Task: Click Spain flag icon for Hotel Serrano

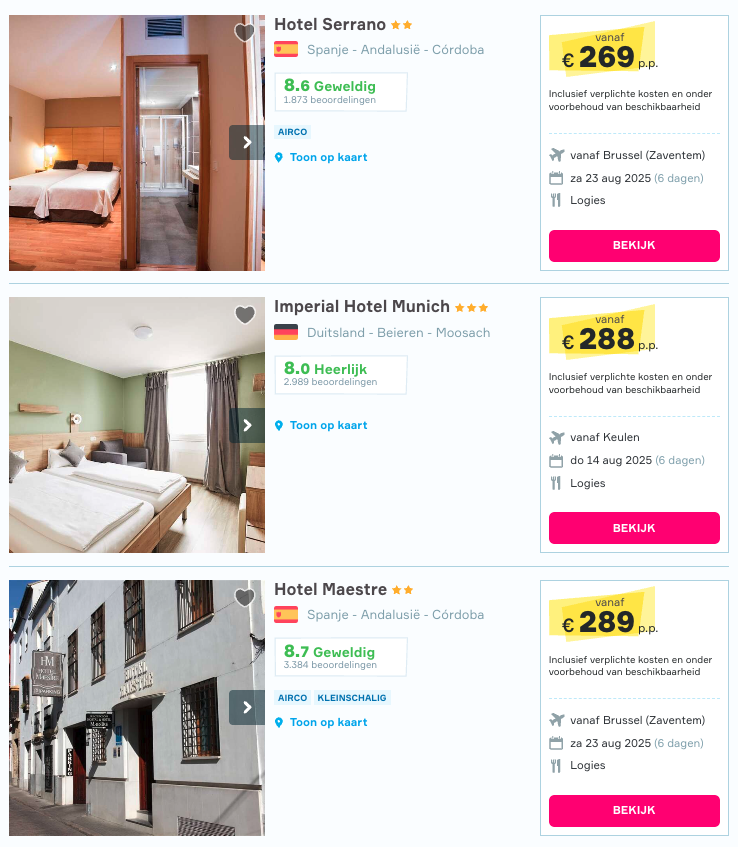Action: [286, 49]
